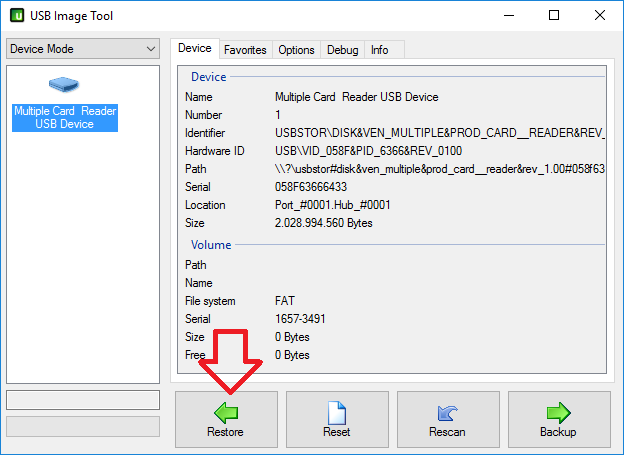
Task: Click Location value Port_#0001.Hub_#0001
Action: pyautogui.click(x=333, y=205)
